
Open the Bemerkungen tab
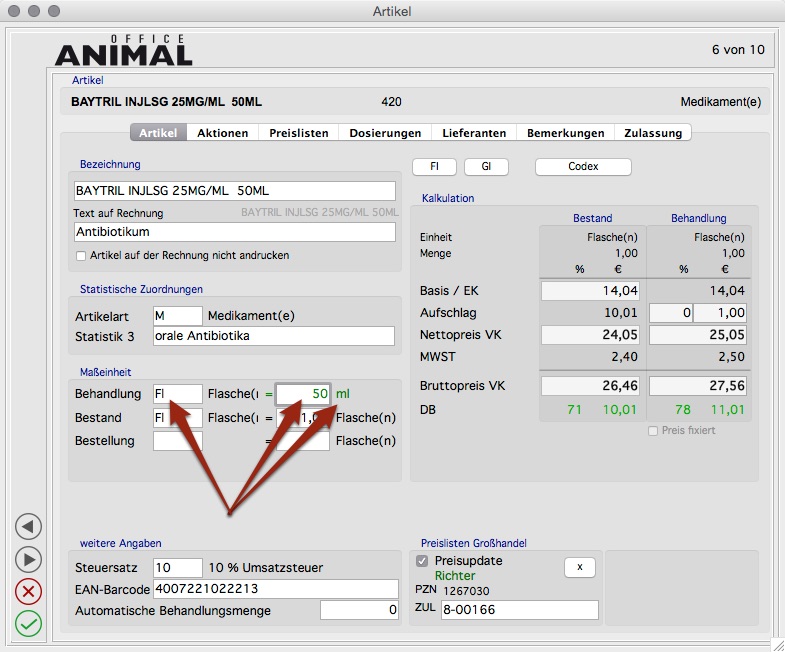565,133
